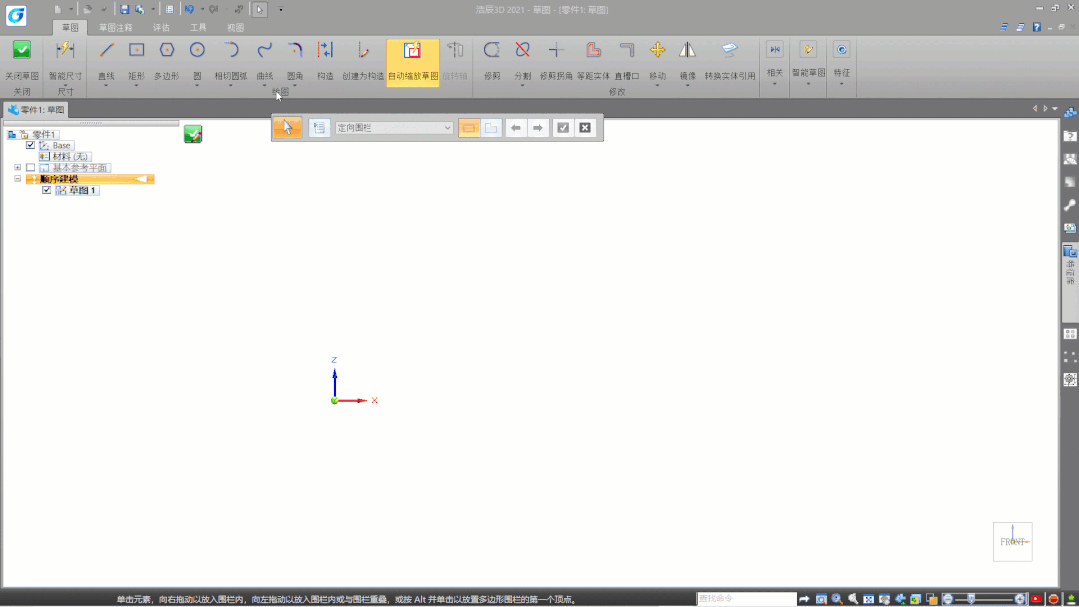The image size is (1079, 607).
Task: Open the Feature (特征) group
Action: (842, 61)
